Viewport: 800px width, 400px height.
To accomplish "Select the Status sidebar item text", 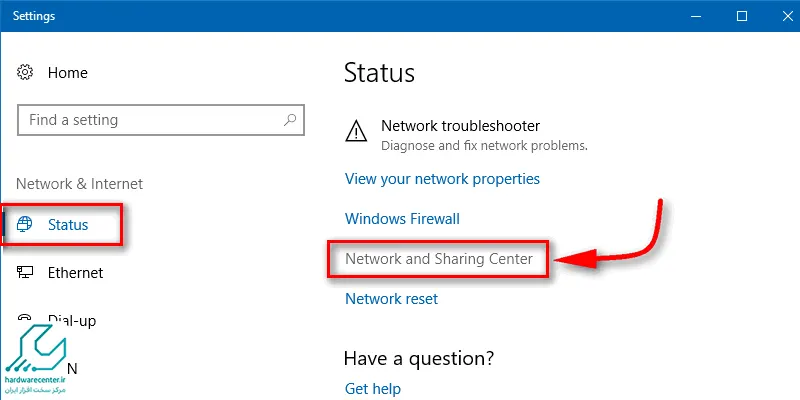I will [68, 224].
